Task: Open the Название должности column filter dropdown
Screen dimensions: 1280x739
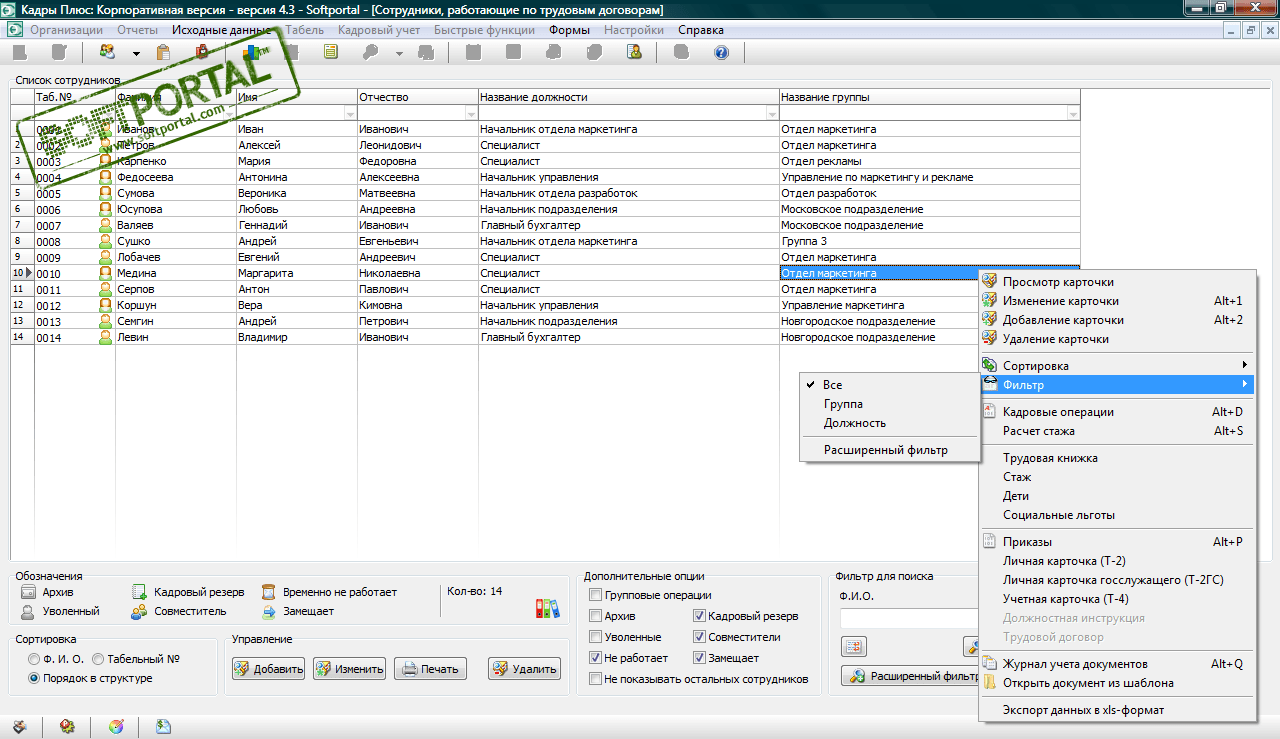Action: (x=771, y=115)
